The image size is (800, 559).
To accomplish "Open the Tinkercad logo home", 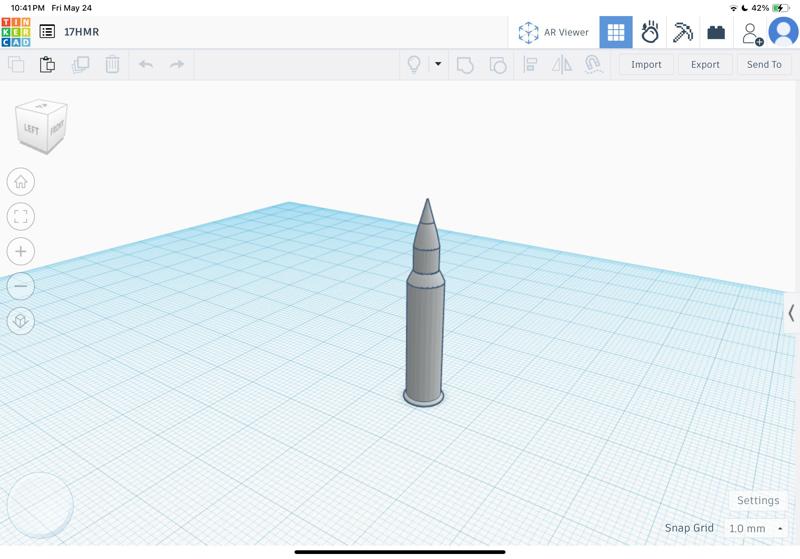I will (x=16, y=32).
